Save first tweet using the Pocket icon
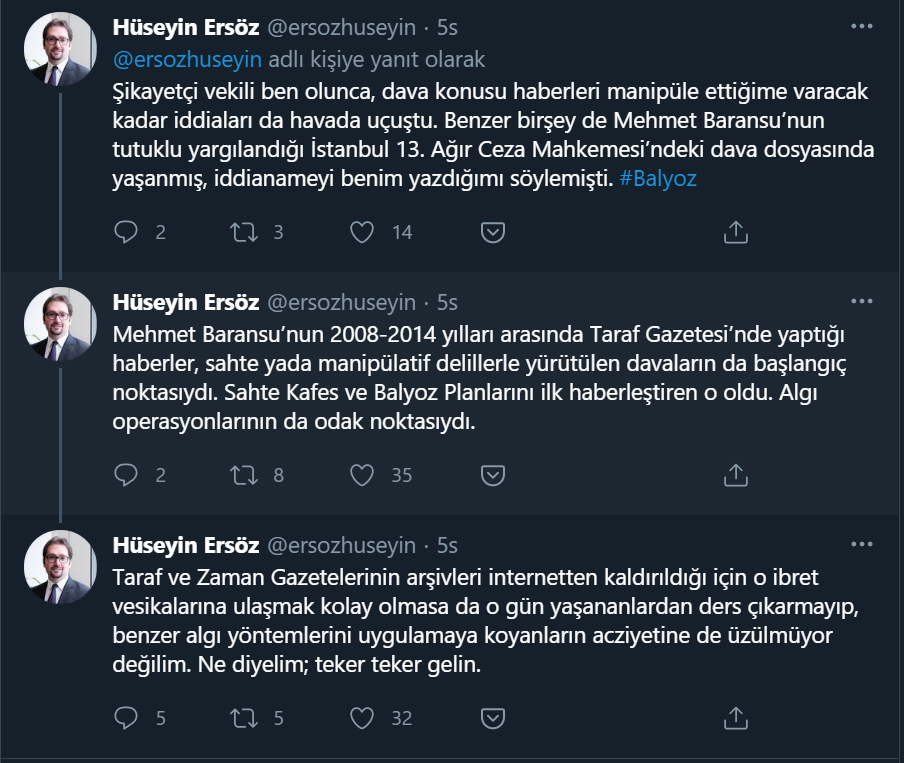904x763 pixels. coord(492,232)
